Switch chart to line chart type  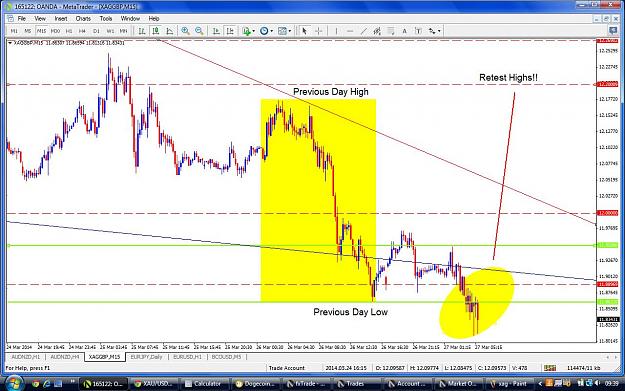170,31
